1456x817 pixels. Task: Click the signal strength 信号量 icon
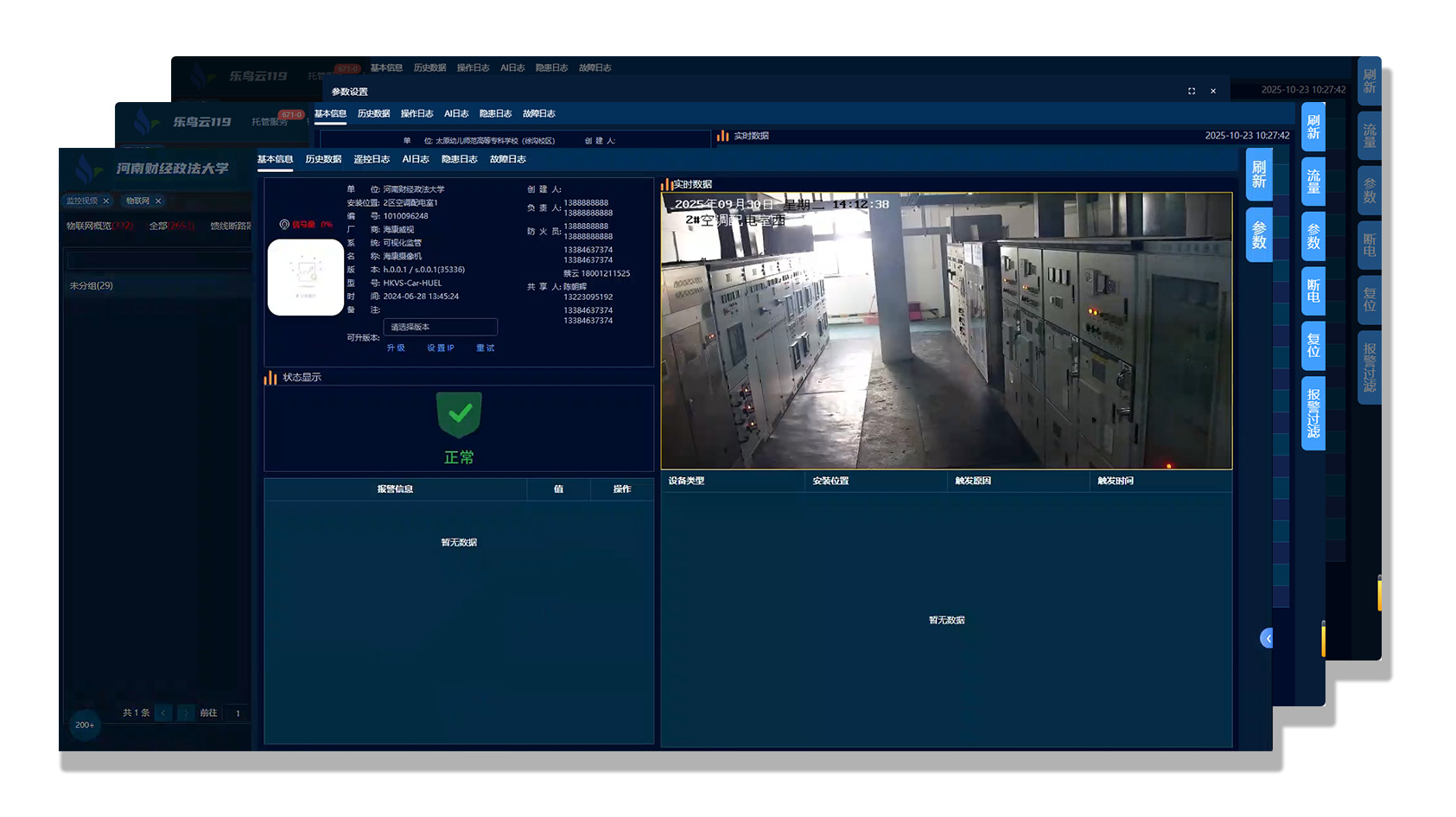point(284,225)
